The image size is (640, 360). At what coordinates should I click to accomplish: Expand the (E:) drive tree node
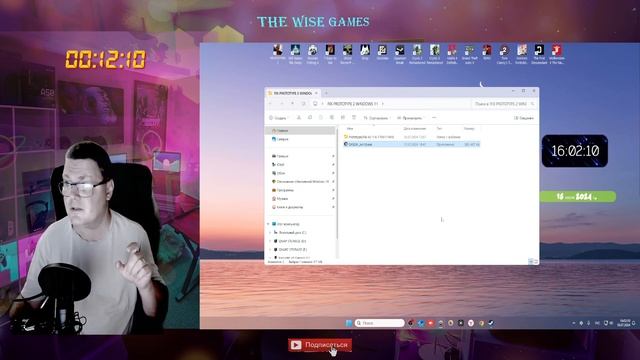270,249
